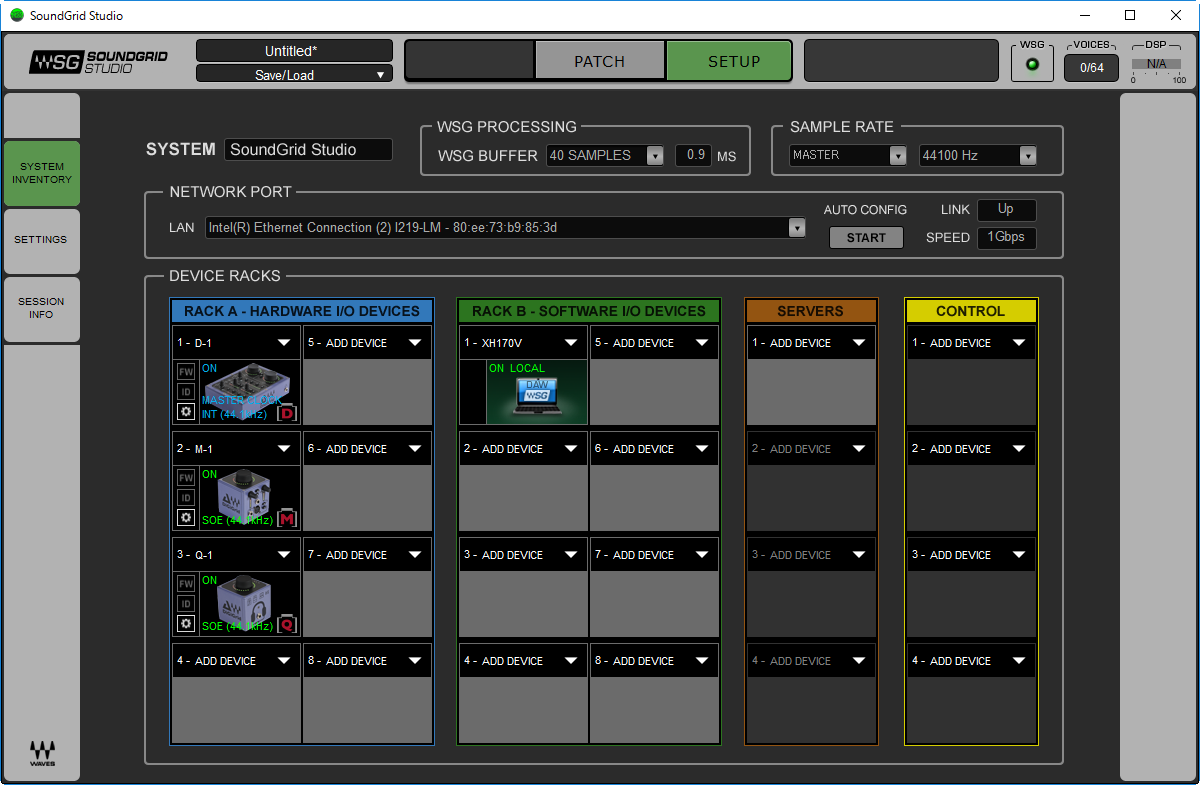Switch to the PATCH tab
Screen dimensions: 1200x785
click(600, 61)
